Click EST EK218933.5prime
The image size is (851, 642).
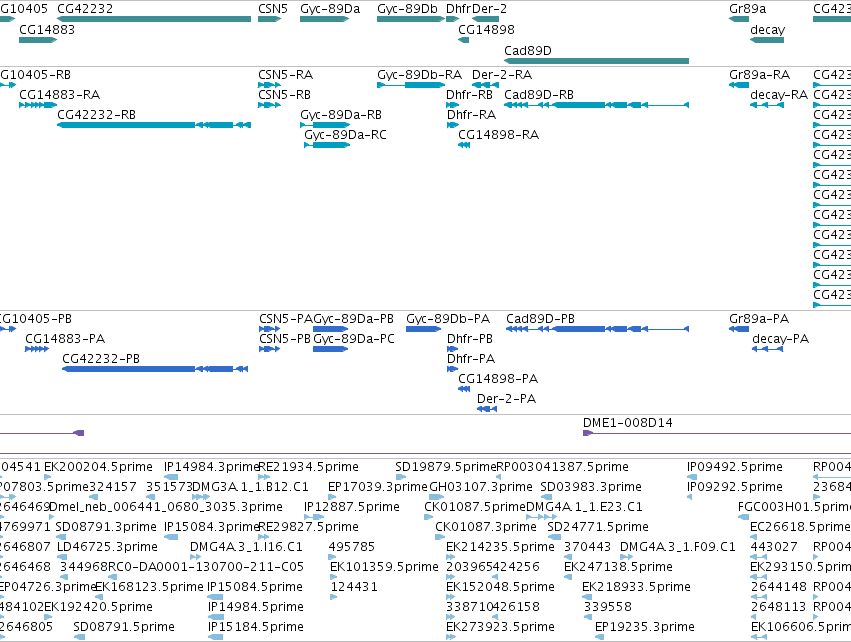click(636, 588)
